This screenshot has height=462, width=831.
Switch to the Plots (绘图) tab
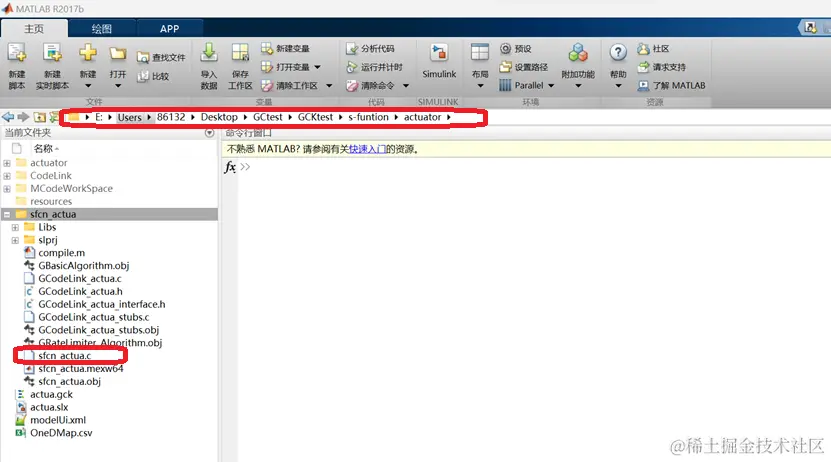click(x=102, y=29)
